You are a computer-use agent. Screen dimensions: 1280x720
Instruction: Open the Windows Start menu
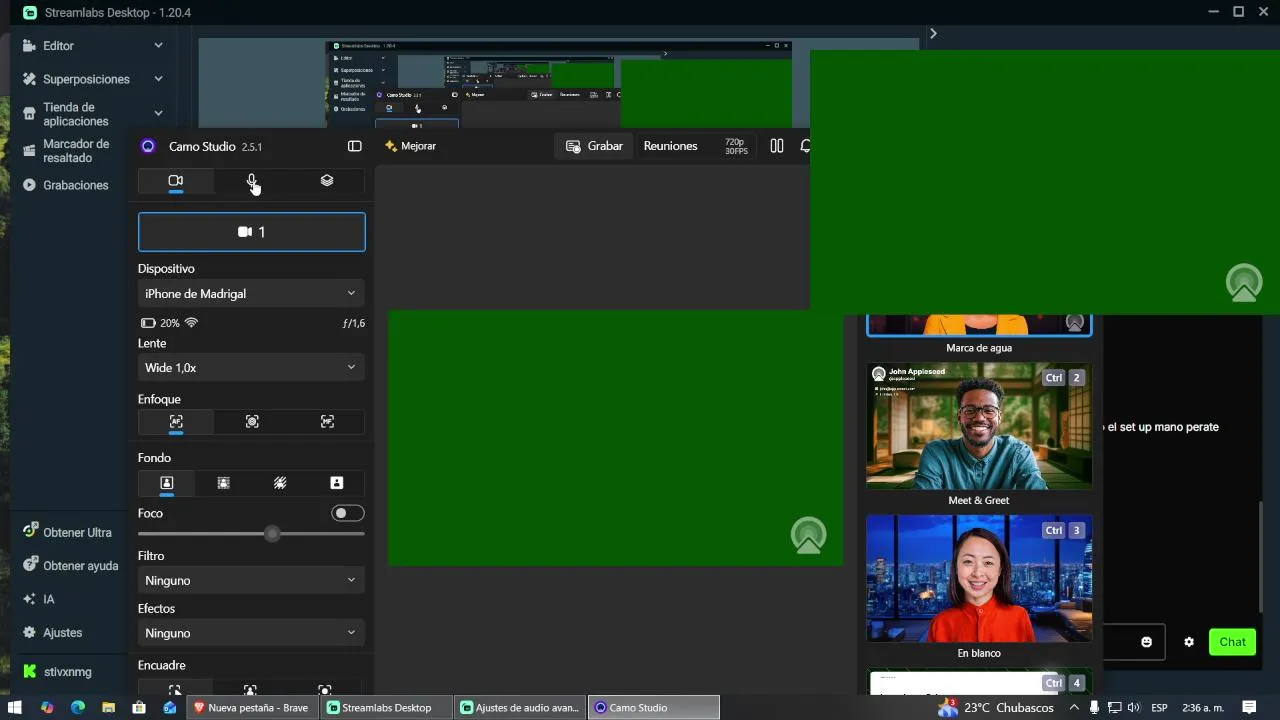tap(15, 707)
